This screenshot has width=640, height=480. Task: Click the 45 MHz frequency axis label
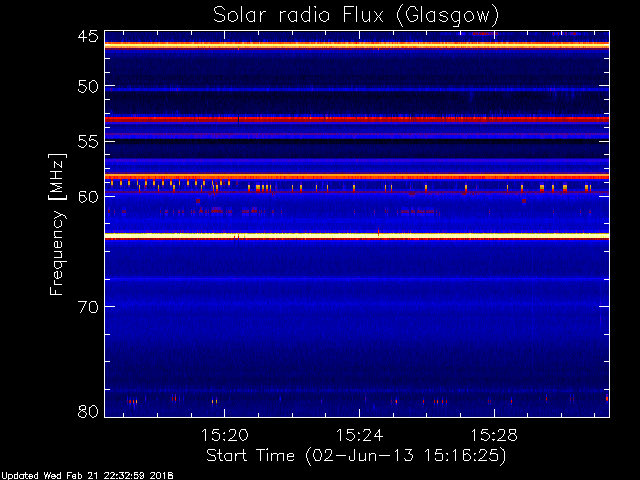pyautogui.click(x=88, y=36)
